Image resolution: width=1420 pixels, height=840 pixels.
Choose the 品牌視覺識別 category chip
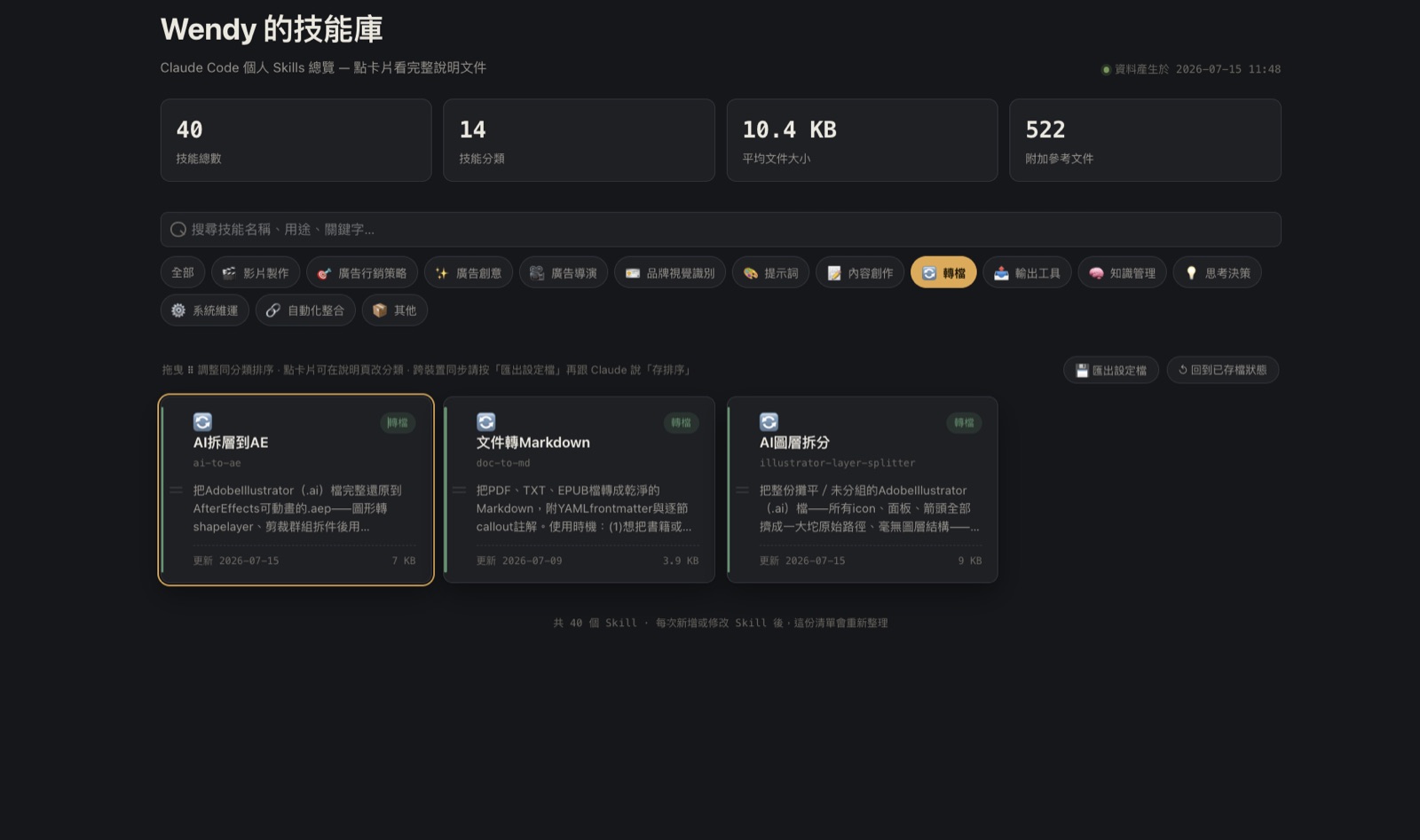[x=670, y=272]
